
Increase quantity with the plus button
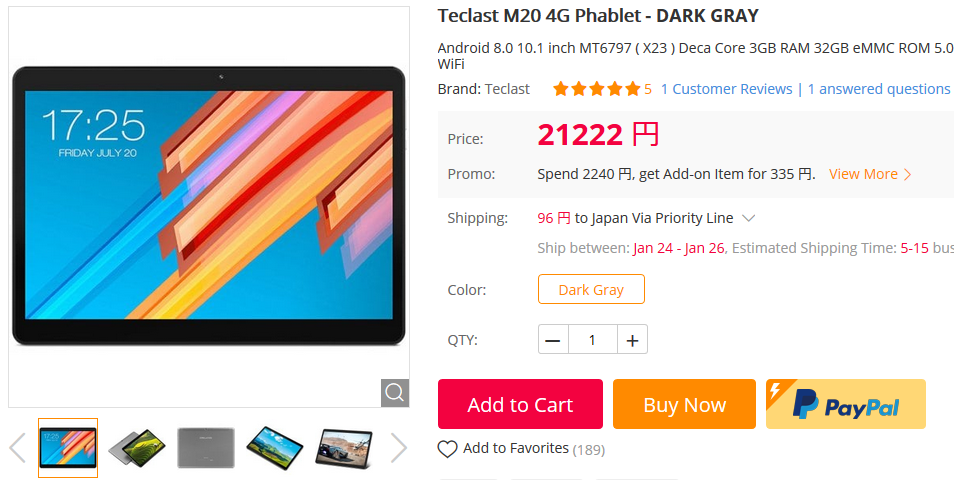pyautogui.click(x=633, y=339)
